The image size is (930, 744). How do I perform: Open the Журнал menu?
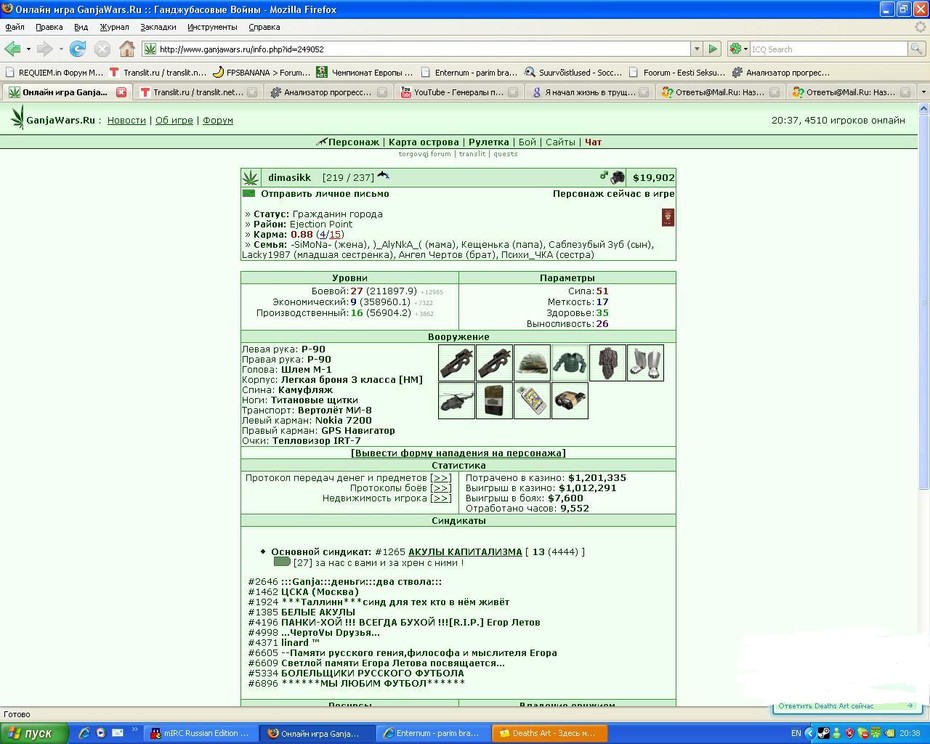point(114,27)
